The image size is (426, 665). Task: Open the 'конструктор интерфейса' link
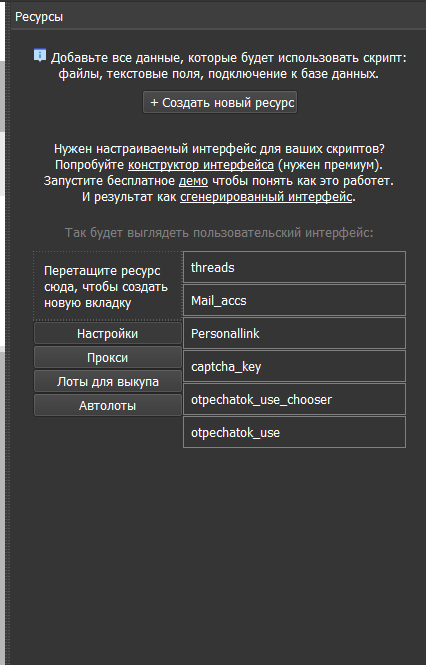(x=201, y=165)
